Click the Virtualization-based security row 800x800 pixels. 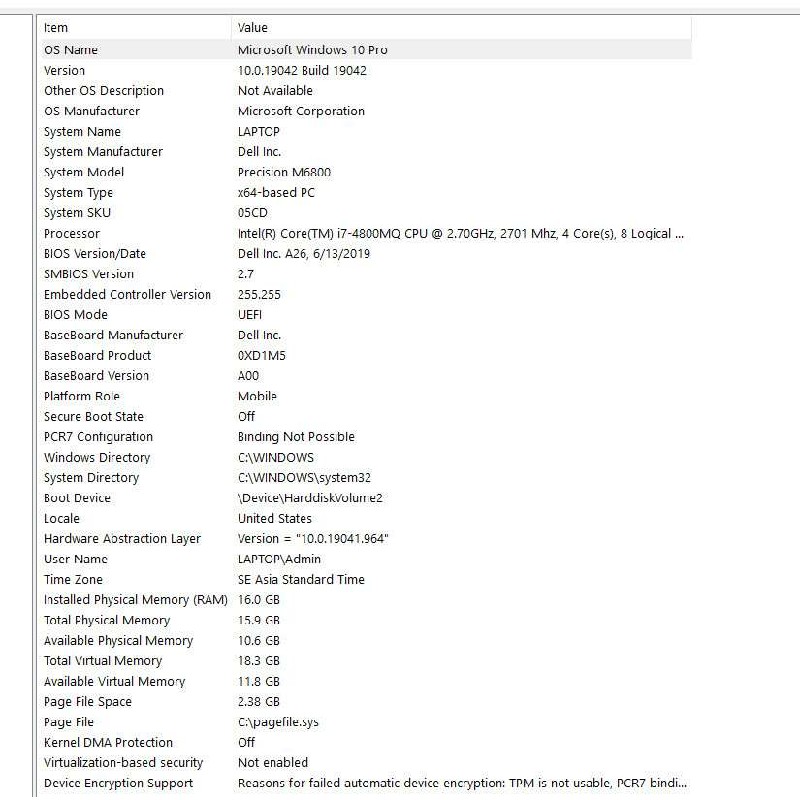(366, 763)
